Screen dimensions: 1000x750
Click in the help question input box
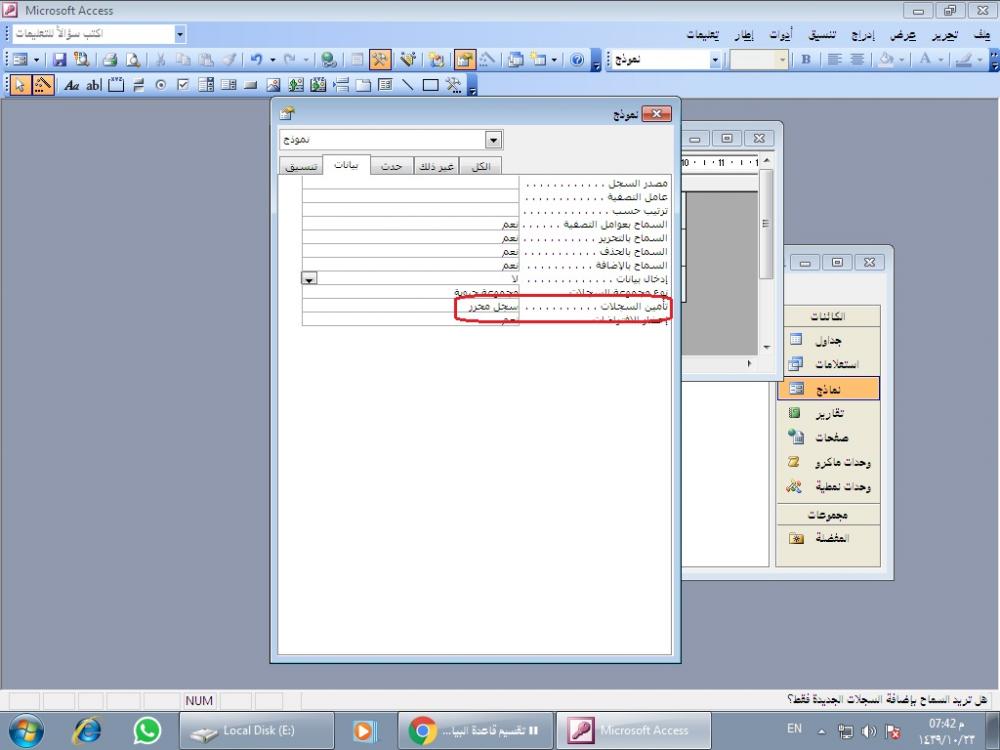click(94, 34)
